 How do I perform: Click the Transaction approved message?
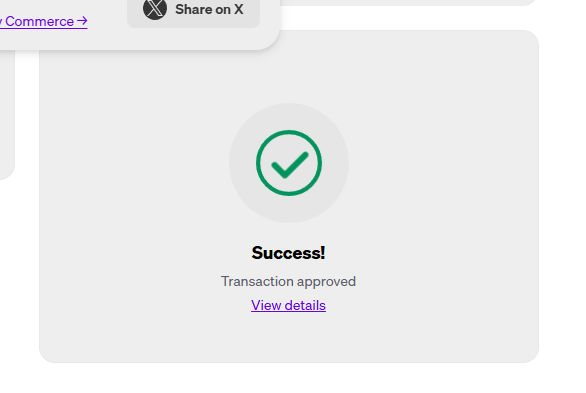click(x=288, y=281)
